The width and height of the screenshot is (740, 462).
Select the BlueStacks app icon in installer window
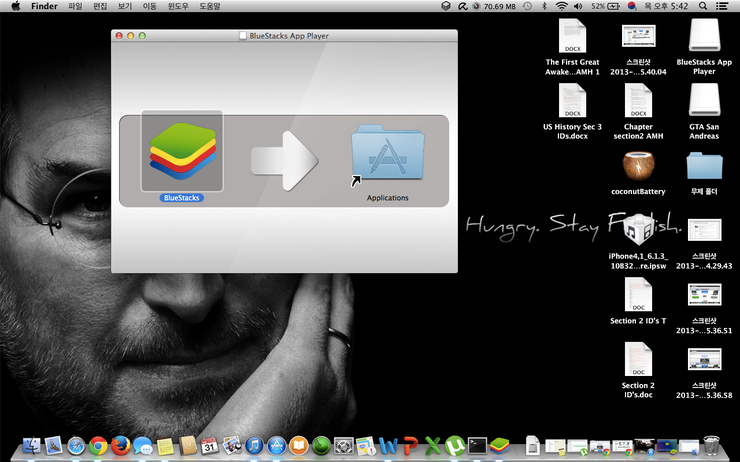click(x=182, y=151)
